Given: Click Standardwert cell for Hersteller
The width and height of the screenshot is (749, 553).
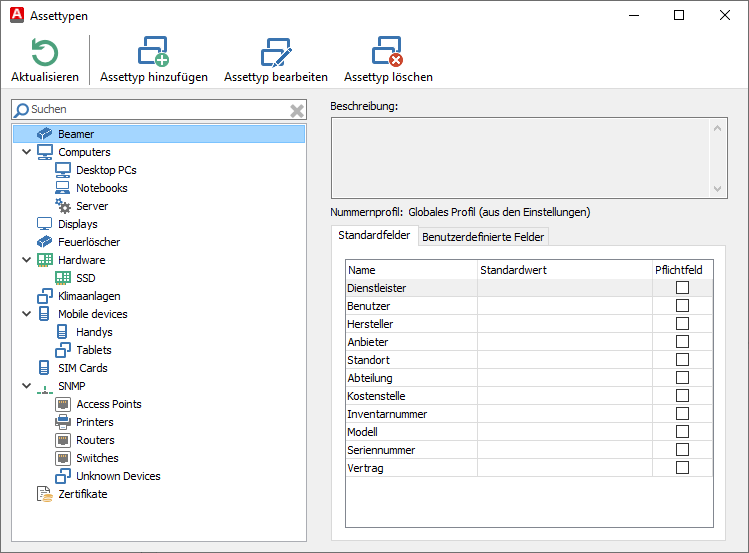Looking at the screenshot, I should point(565,324).
